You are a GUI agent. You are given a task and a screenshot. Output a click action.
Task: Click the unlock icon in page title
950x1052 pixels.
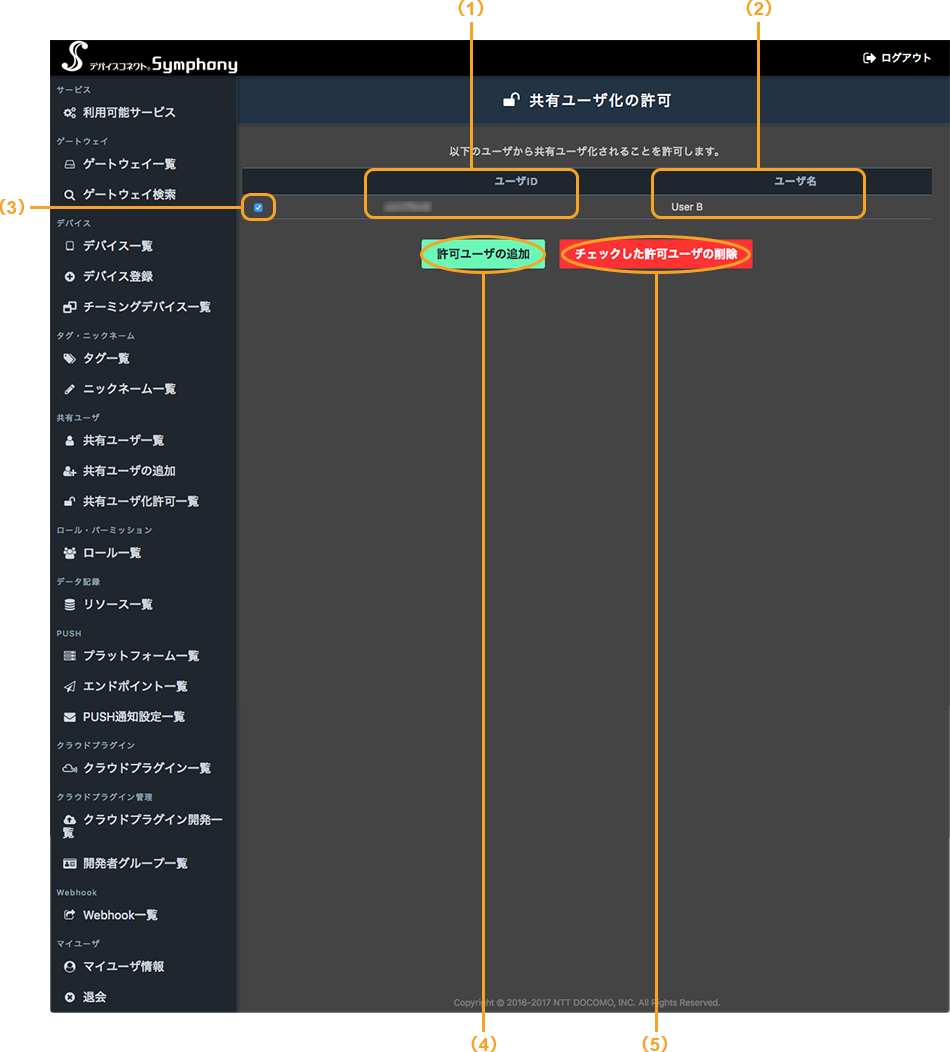coord(511,100)
